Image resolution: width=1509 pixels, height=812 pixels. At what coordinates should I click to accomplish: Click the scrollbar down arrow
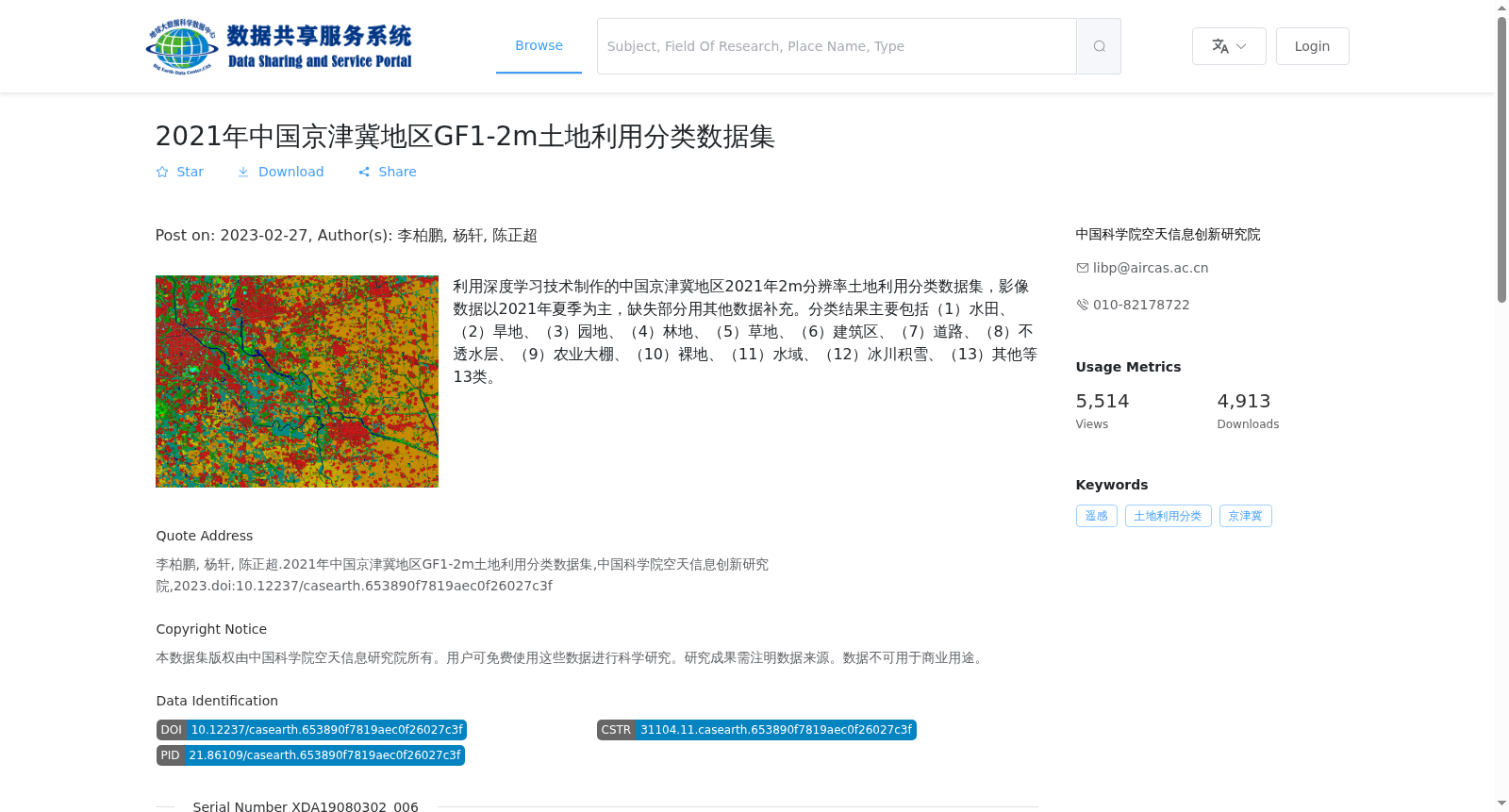pos(1501,804)
